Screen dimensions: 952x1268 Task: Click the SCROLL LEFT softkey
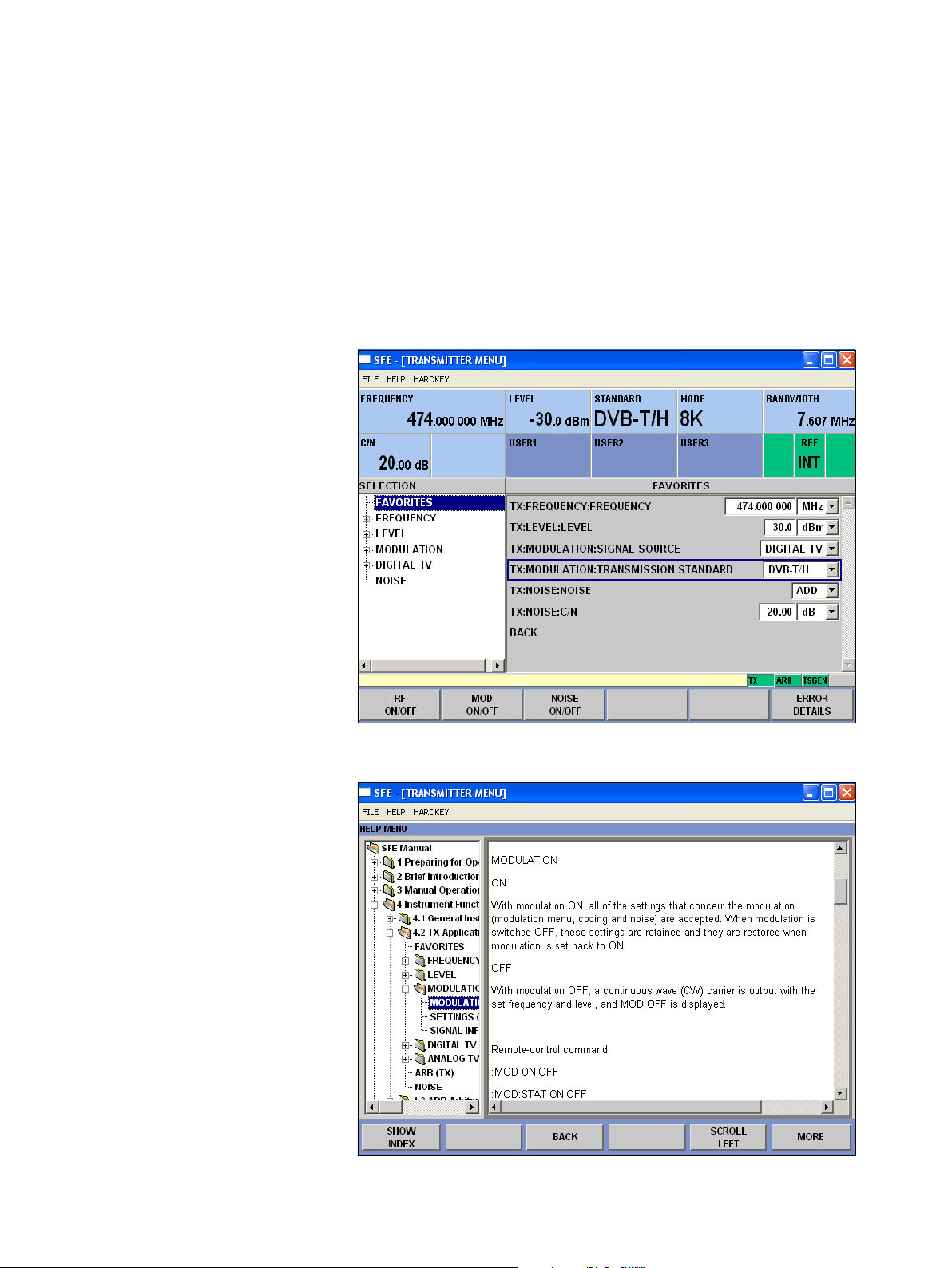click(x=728, y=1137)
